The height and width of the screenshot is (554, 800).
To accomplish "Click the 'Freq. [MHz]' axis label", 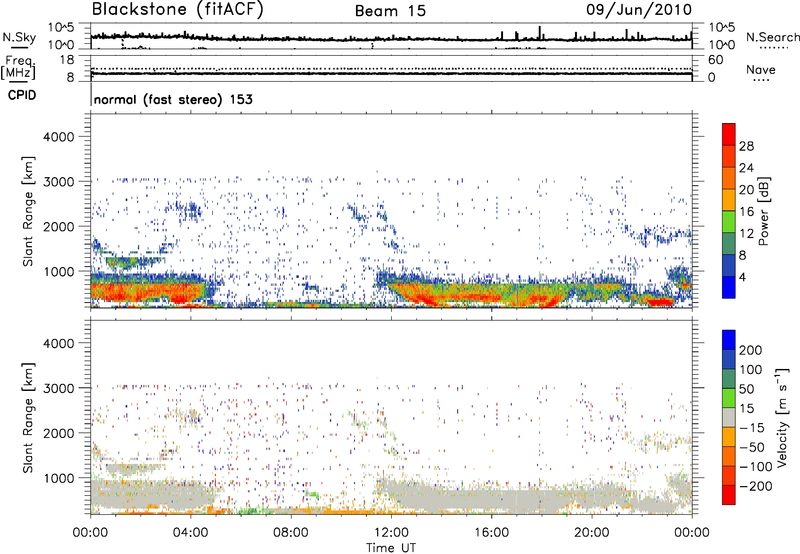I will (x=18, y=68).
